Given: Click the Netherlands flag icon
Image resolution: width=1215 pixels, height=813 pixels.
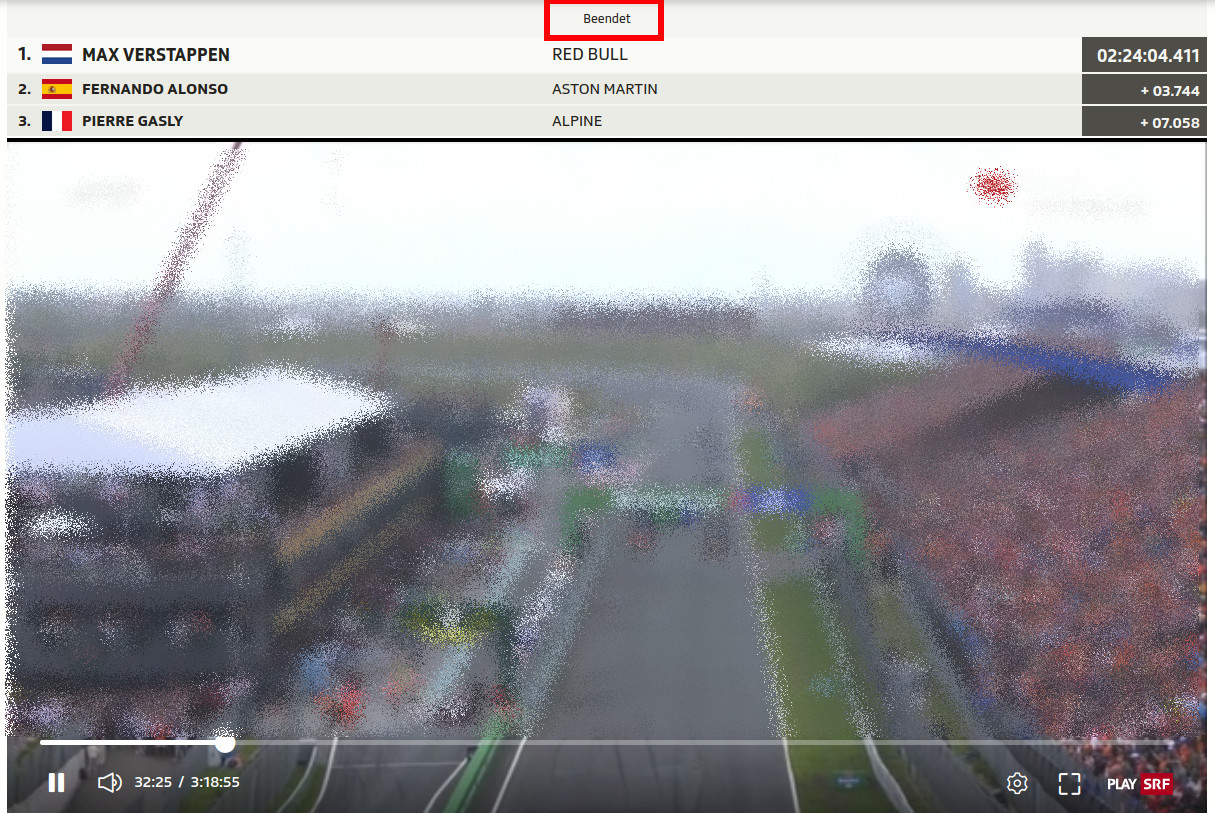Looking at the screenshot, I should tap(57, 55).
